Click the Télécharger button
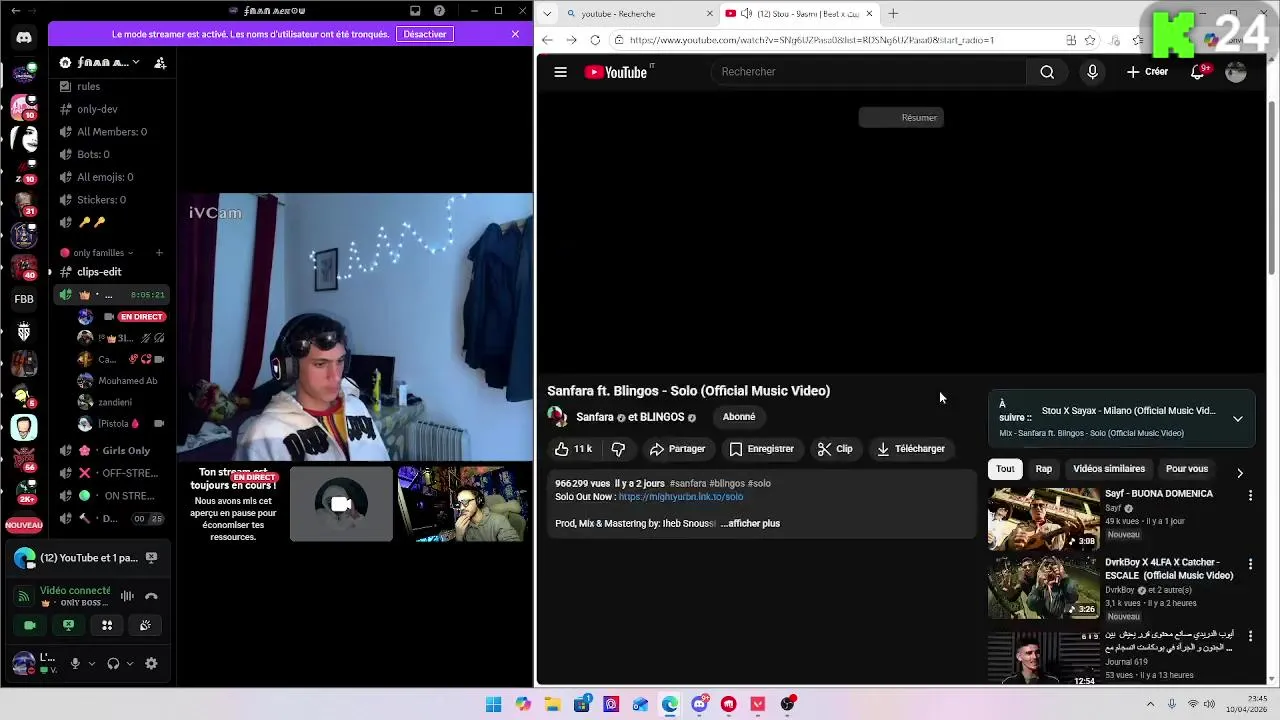 click(910, 449)
